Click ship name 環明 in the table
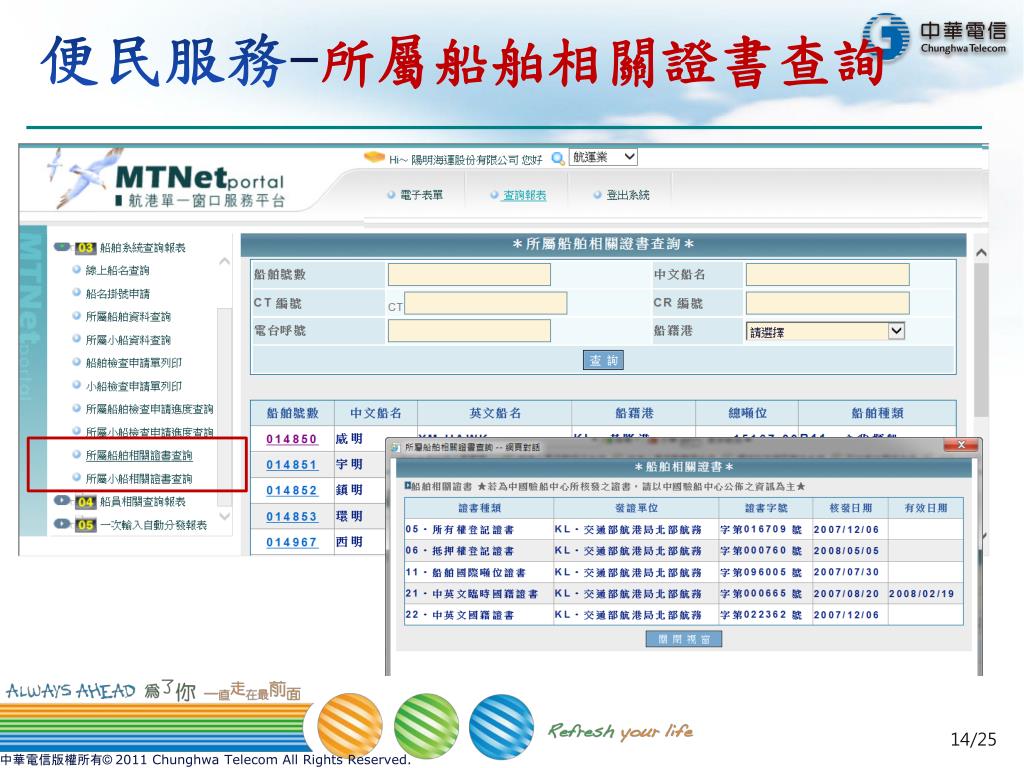The width and height of the screenshot is (1024, 768). [349, 516]
